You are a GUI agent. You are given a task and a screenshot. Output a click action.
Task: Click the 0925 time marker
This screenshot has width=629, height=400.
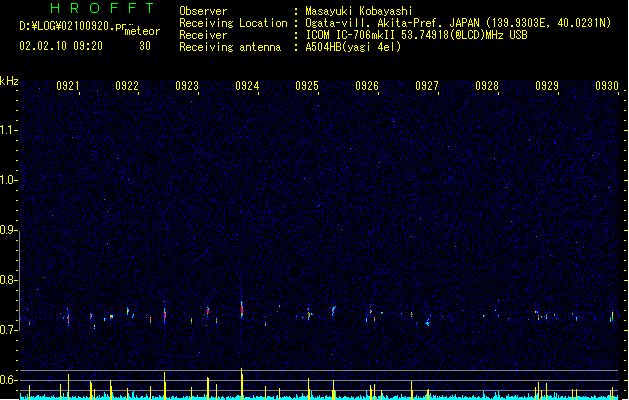coord(307,85)
